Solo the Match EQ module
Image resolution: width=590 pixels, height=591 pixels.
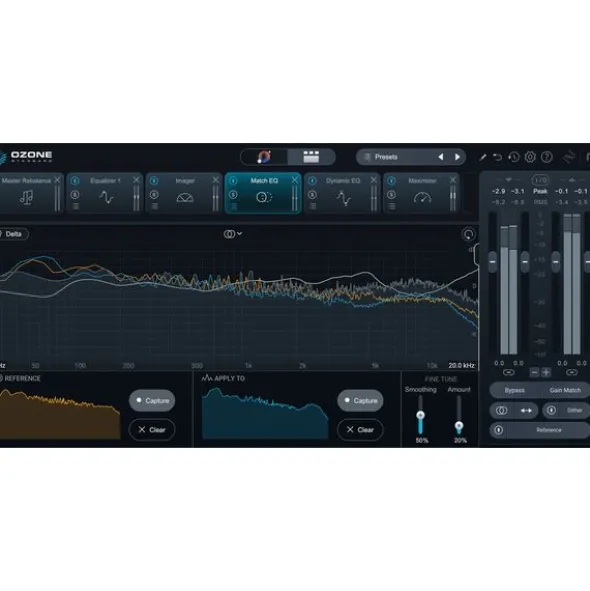click(233, 195)
